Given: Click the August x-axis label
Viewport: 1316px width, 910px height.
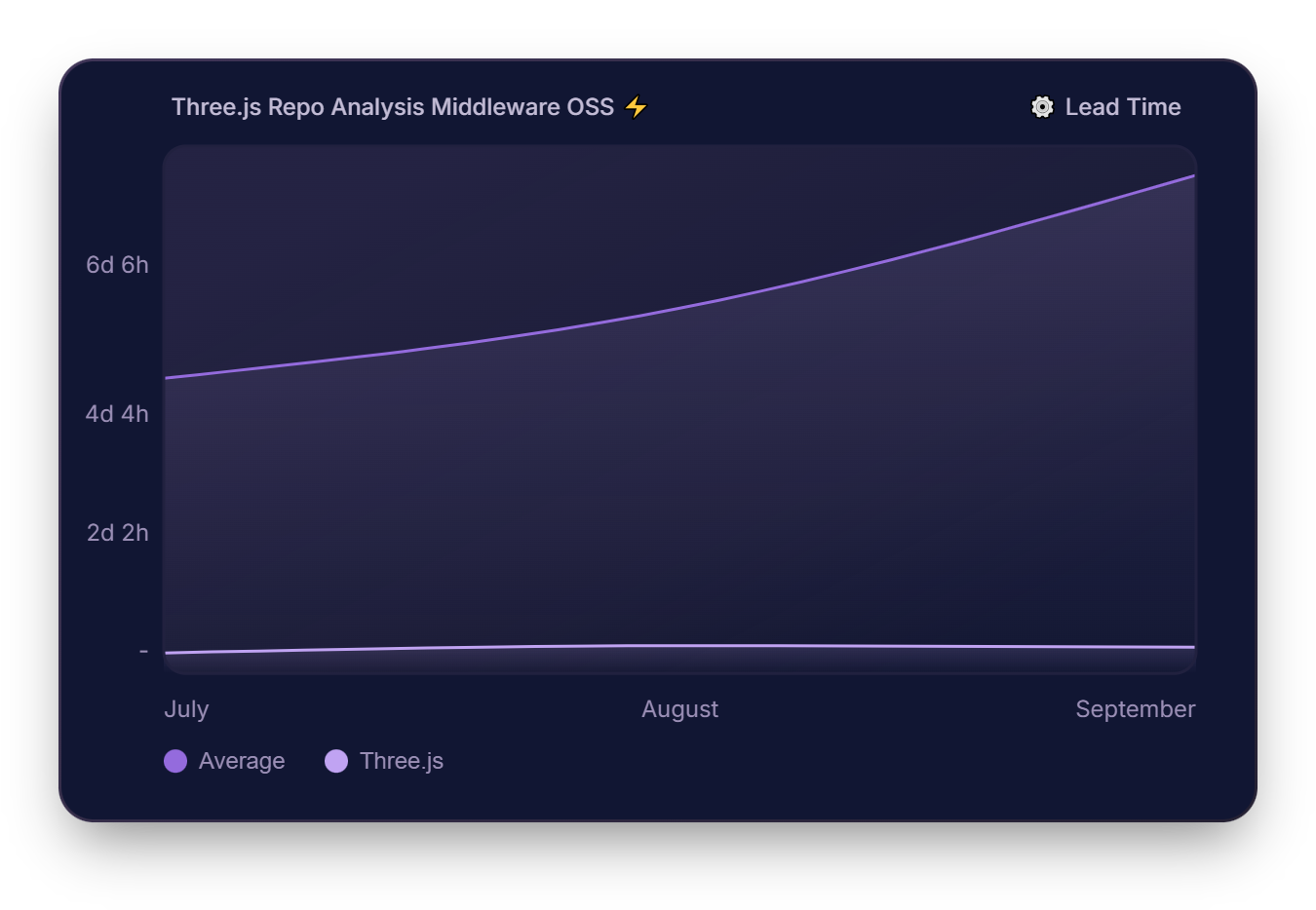Looking at the screenshot, I should point(679,709).
